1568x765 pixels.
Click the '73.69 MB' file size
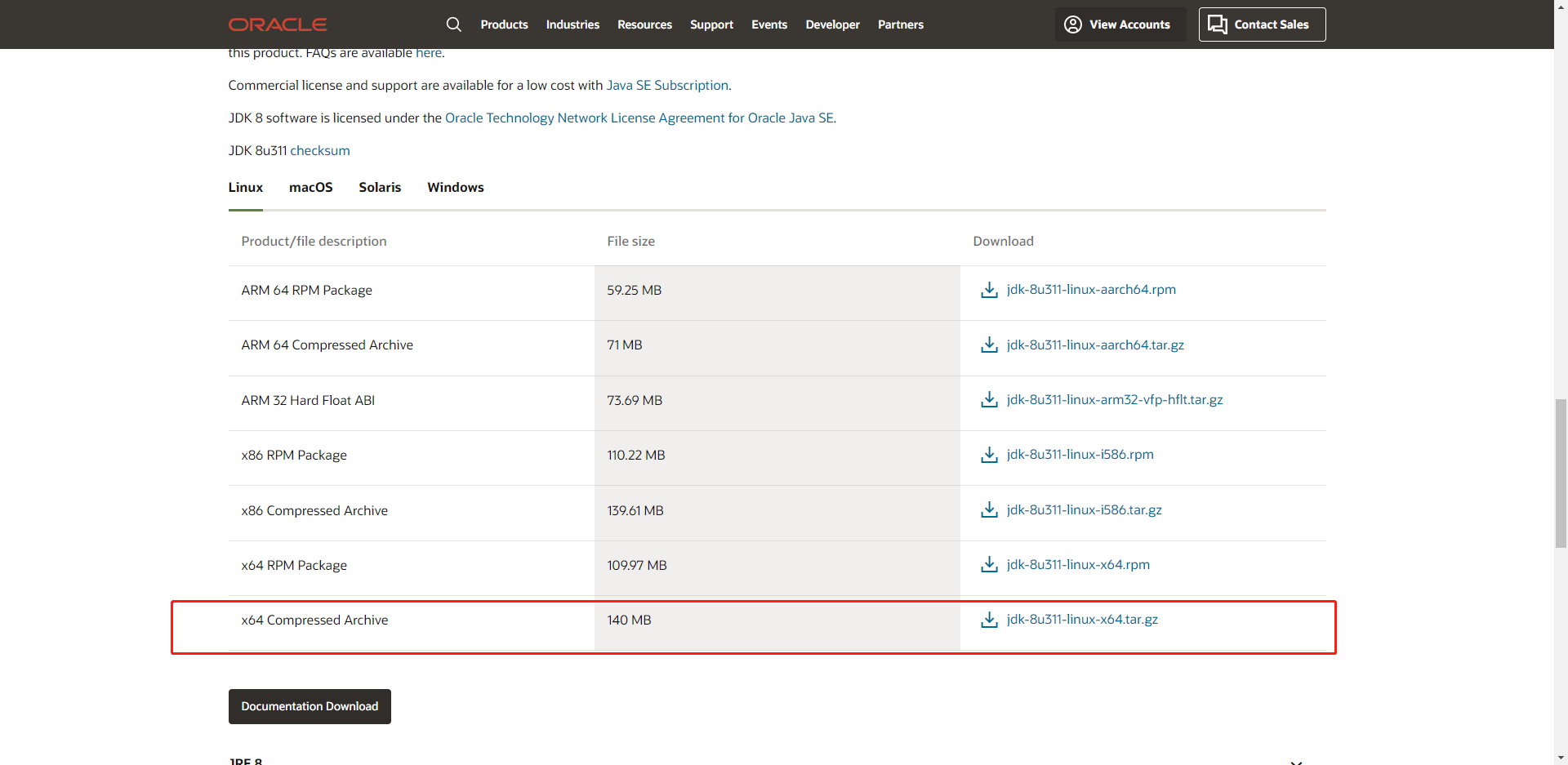[x=635, y=400]
